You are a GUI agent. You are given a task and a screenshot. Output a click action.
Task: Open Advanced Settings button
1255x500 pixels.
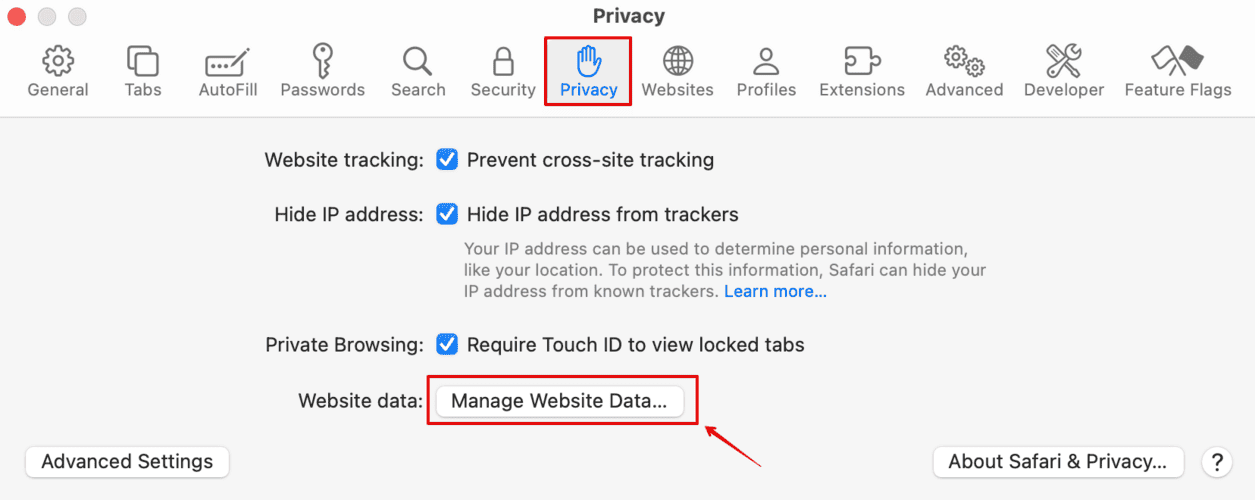coord(127,462)
